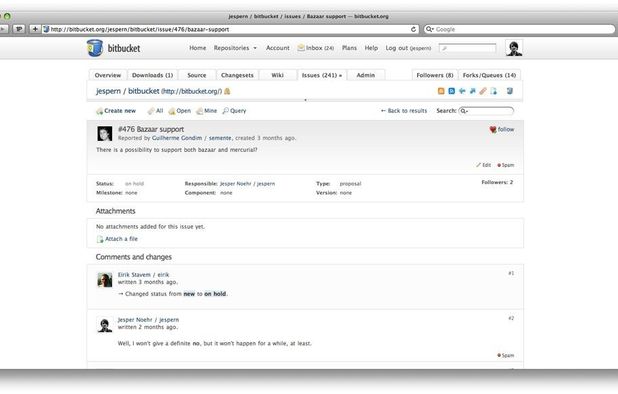Viewport: 618px width, 394px height.
Task: Open the Followers (8) tab
Action: click(435, 75)
